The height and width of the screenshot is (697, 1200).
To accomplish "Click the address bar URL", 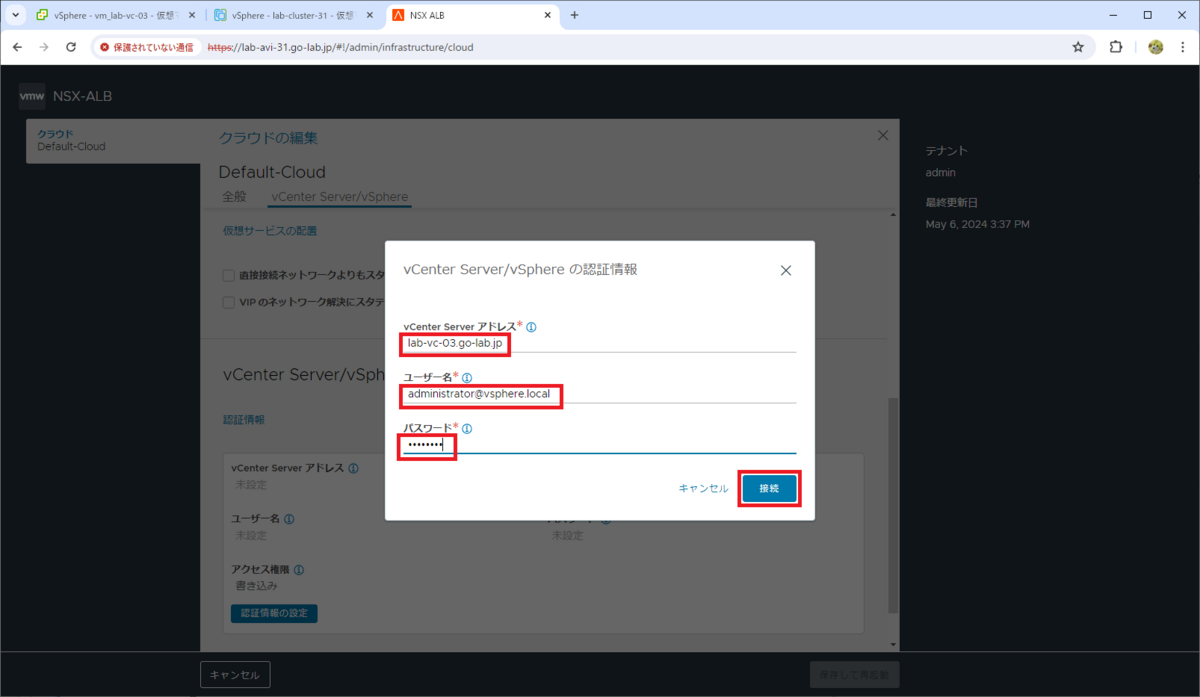I will click(x=340, y=47).
